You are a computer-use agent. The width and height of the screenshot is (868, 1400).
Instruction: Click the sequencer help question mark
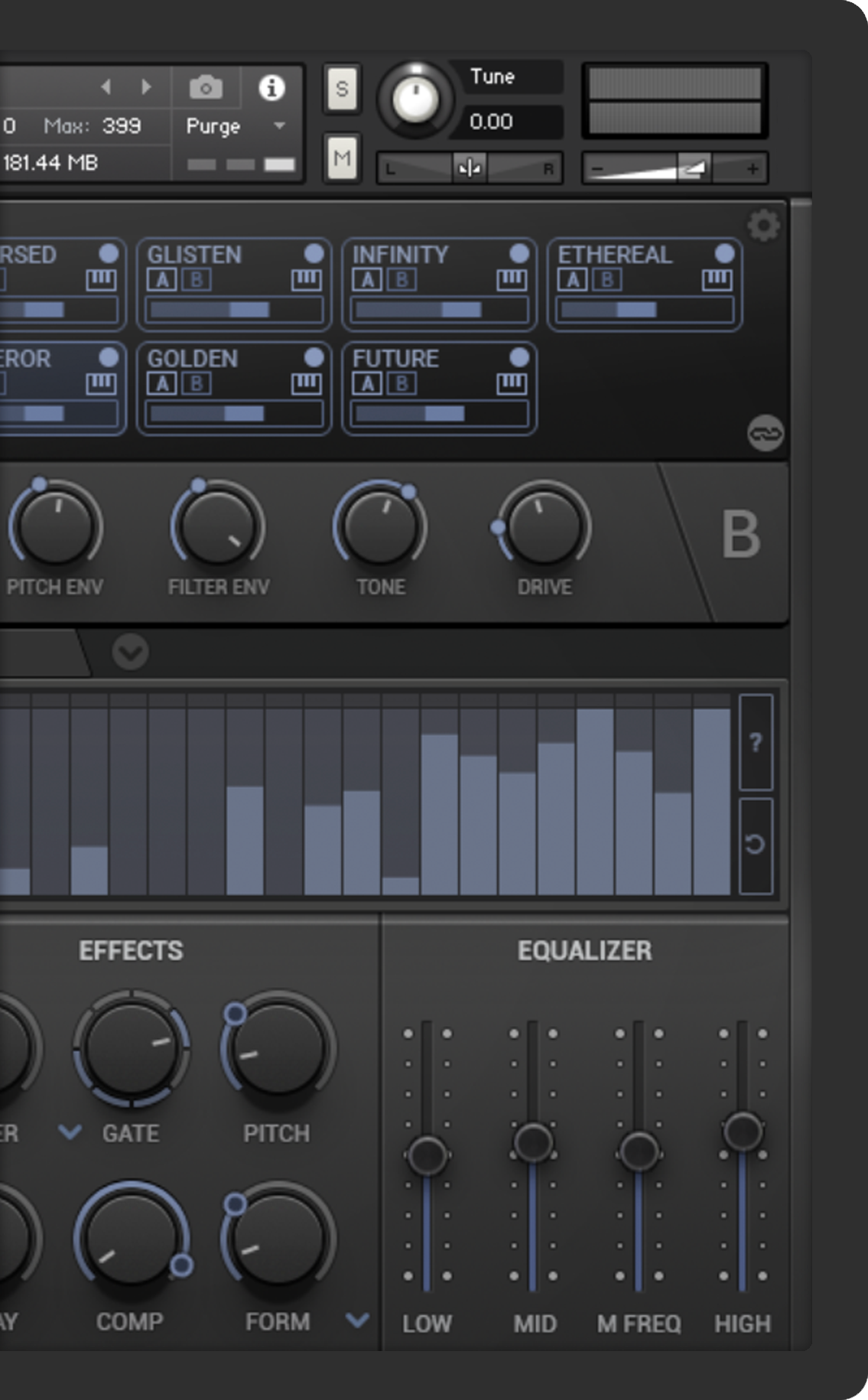(x=756, y=741)
